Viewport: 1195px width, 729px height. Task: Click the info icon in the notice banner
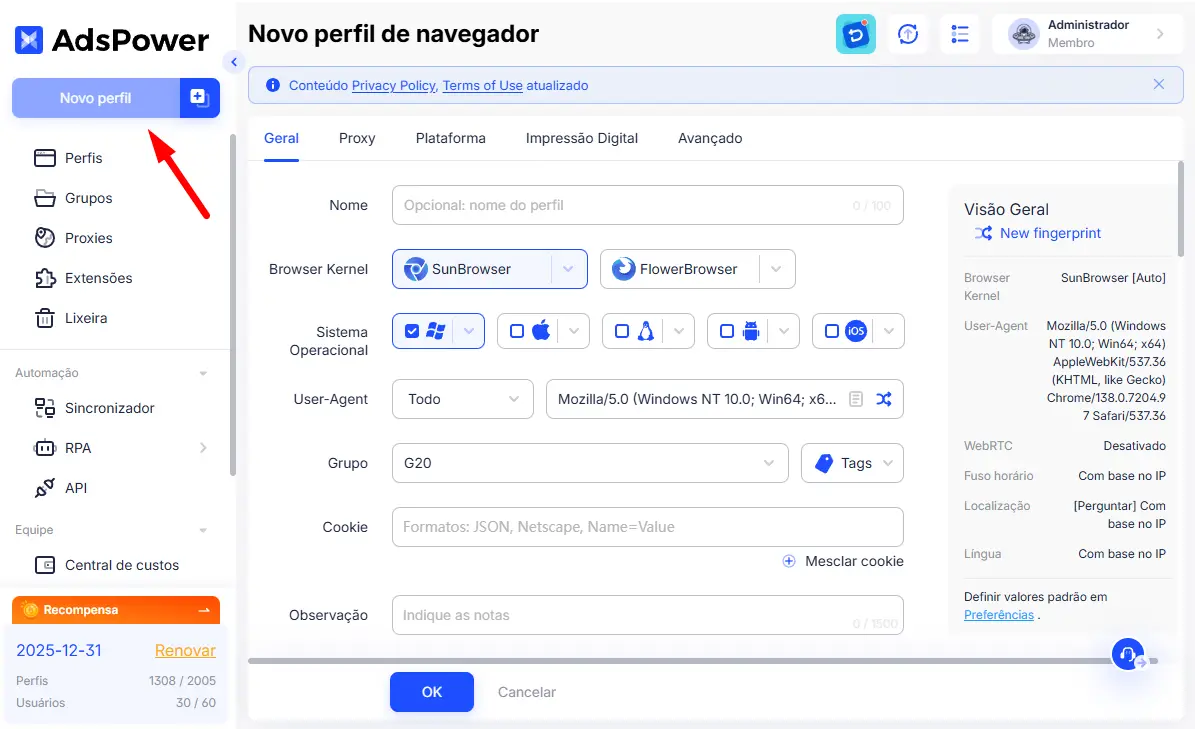tap(272, 85)
